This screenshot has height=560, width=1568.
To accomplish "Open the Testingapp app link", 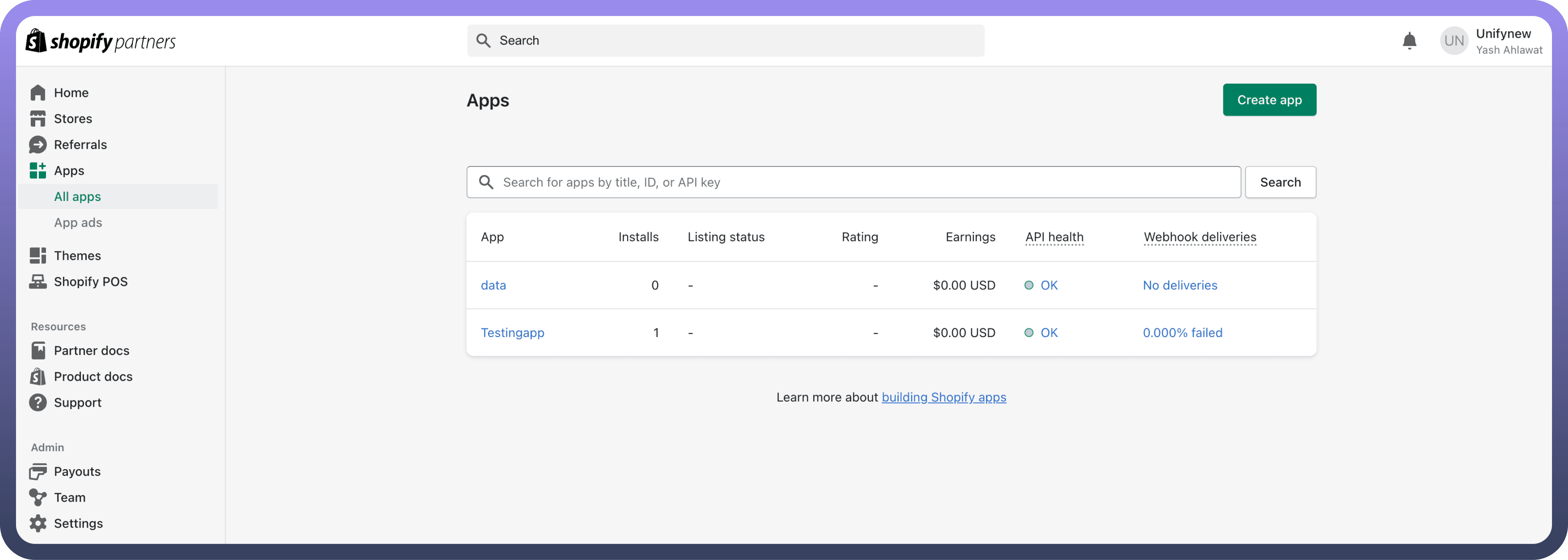I will [512, 333].
